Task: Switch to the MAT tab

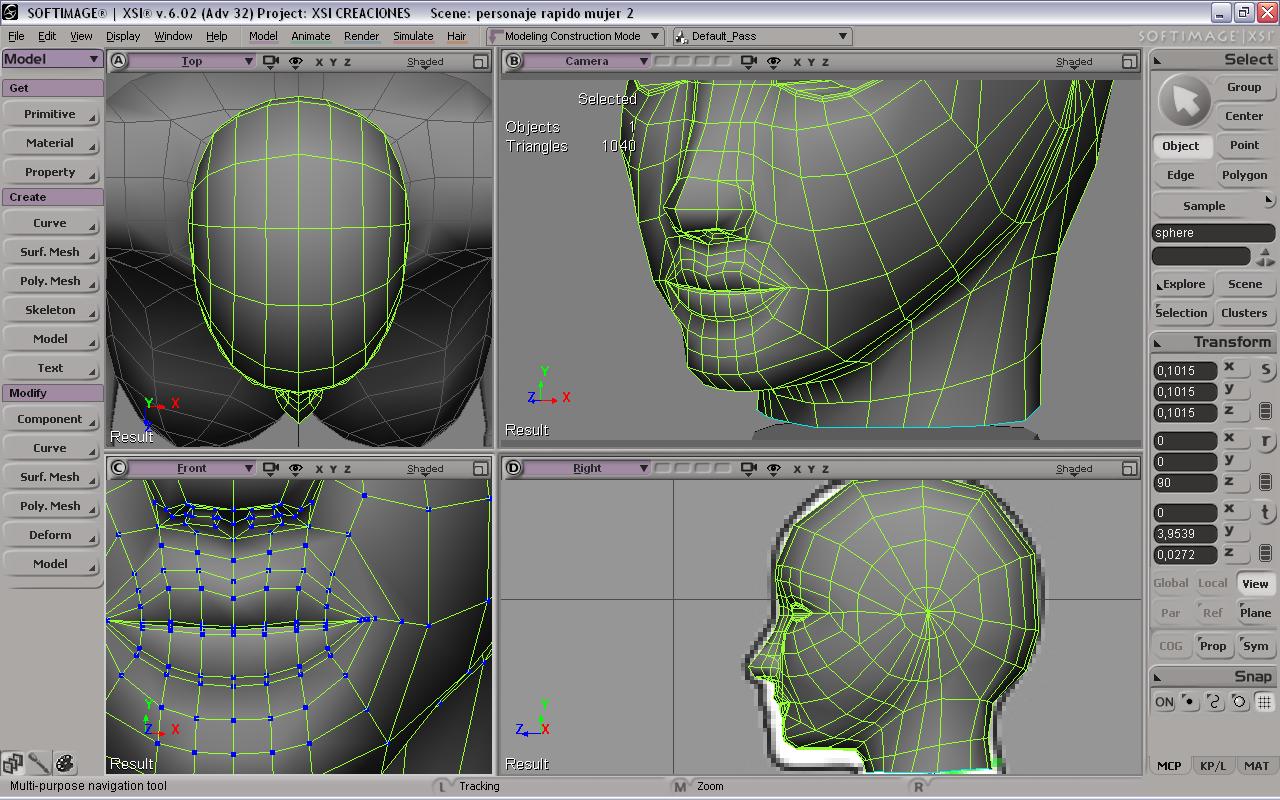Action: click(x=1256, y=766)
